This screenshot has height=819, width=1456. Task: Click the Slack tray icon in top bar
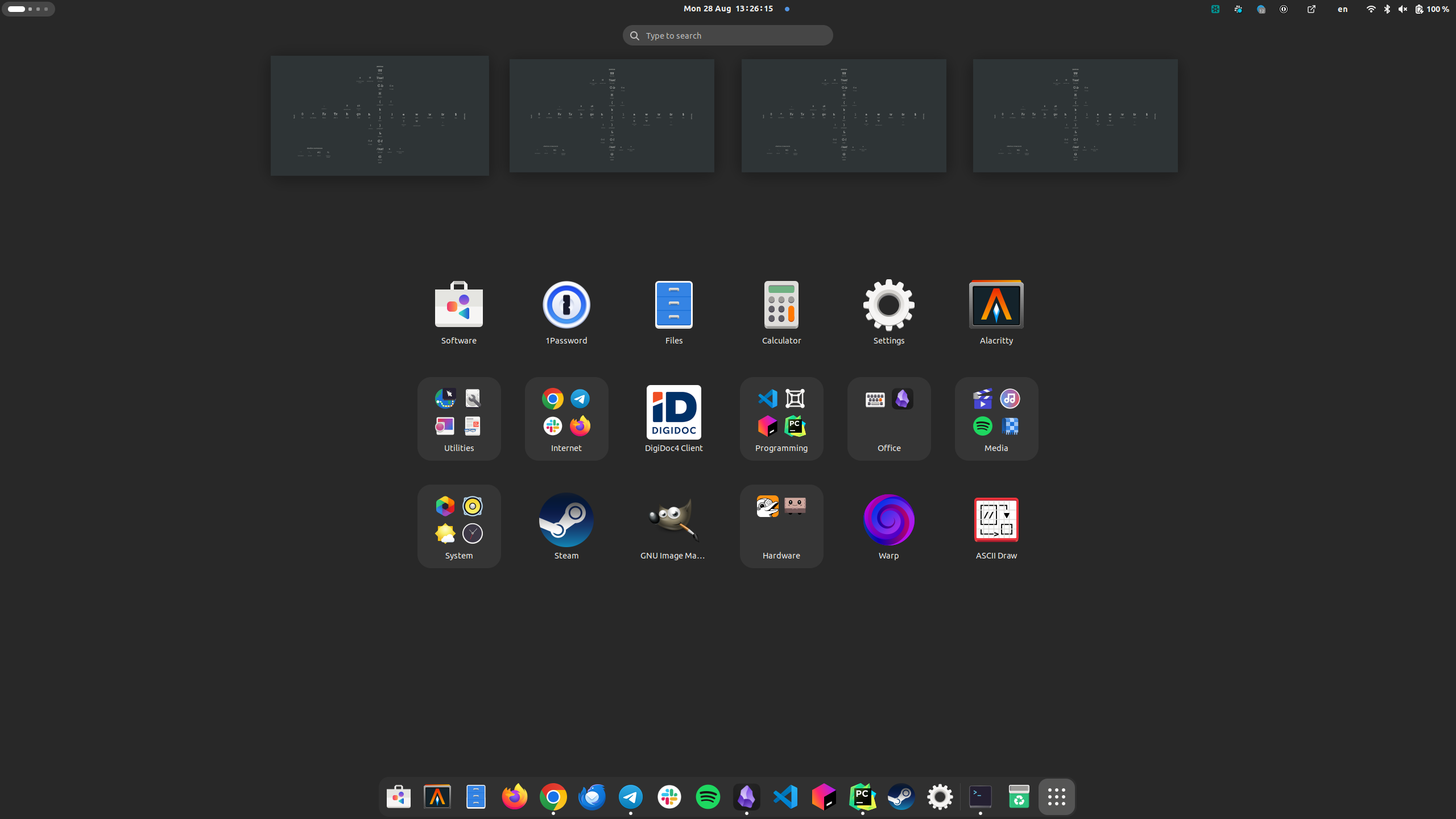pos(1238,9)
